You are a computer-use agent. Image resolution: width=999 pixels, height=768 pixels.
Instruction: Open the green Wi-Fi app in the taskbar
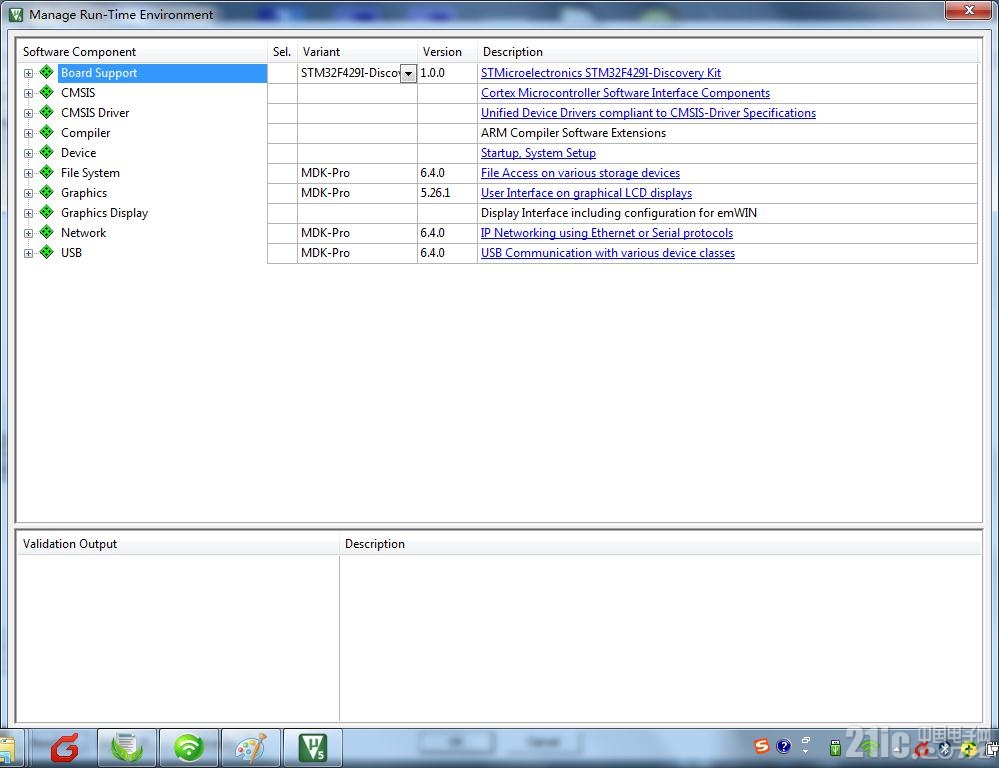pos(189,748)
